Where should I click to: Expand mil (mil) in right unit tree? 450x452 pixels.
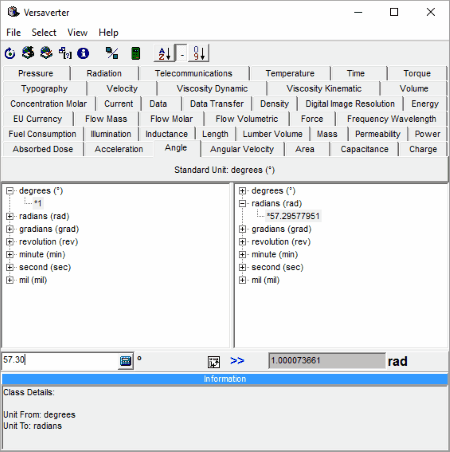click(242, 280)
